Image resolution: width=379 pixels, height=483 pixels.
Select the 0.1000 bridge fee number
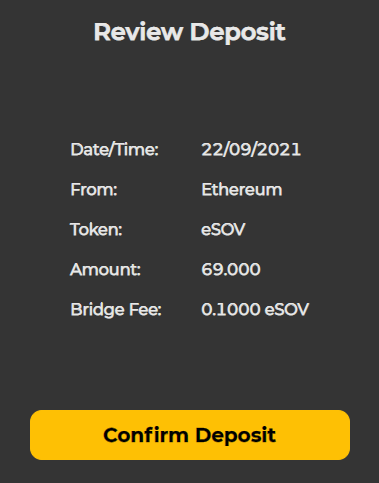(x=231, y=309)
